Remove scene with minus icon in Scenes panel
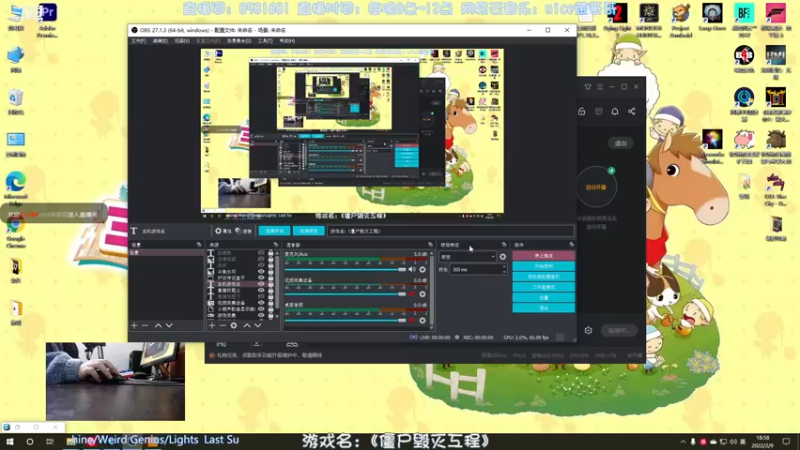800x450 pixels. pyautogui.click(x=145, y=326)
